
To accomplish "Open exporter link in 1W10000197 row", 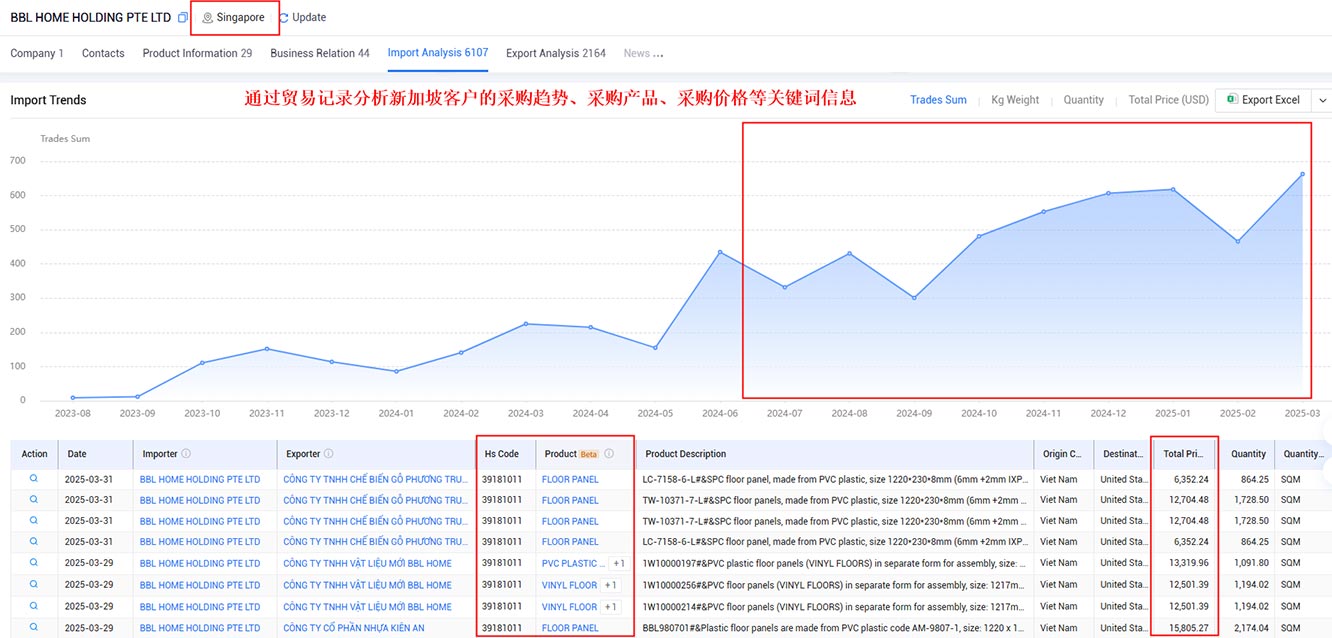I will (367, 563).
